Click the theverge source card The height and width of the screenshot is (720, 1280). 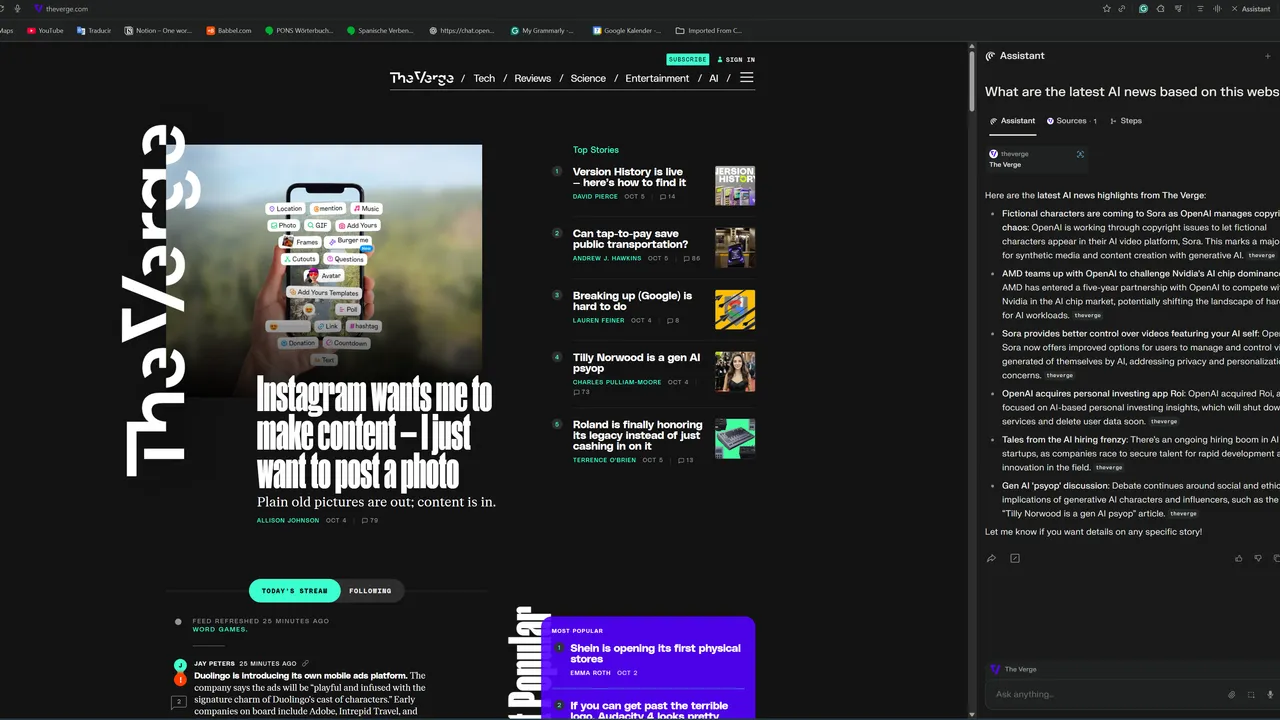pyautogui.click(x=1036, y=160)
